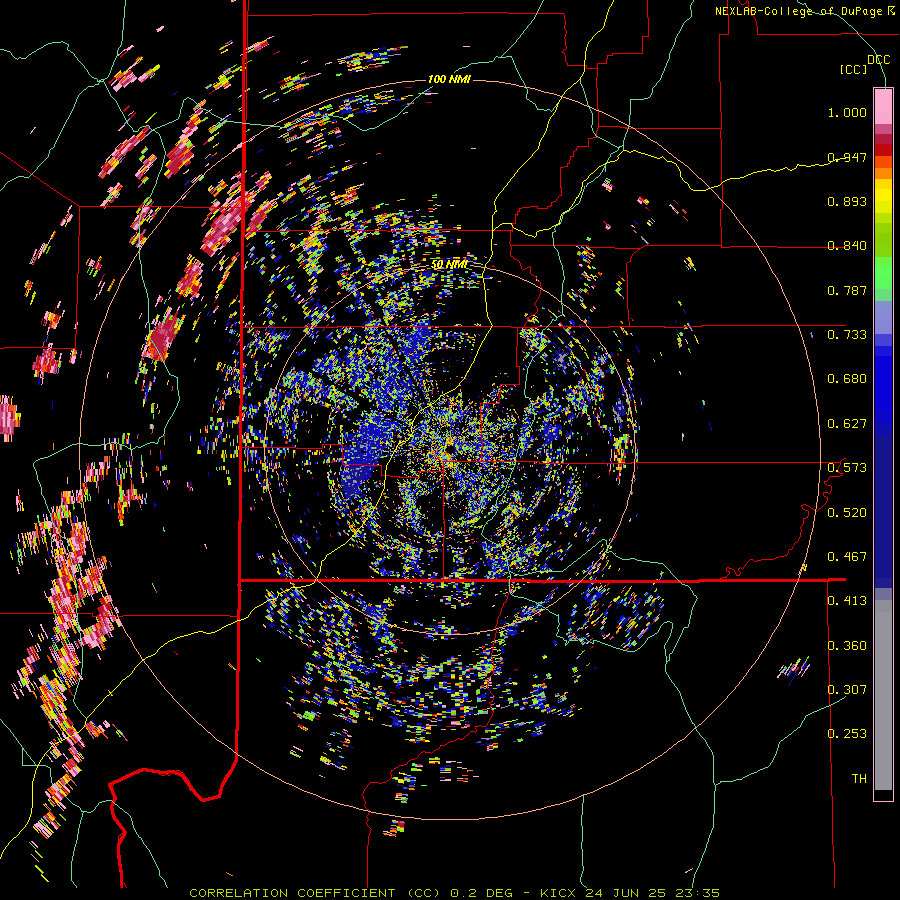The width and height of the screenshot is (900, 900).
Task: Click the DCC label above the color scale
Action: 878,60
